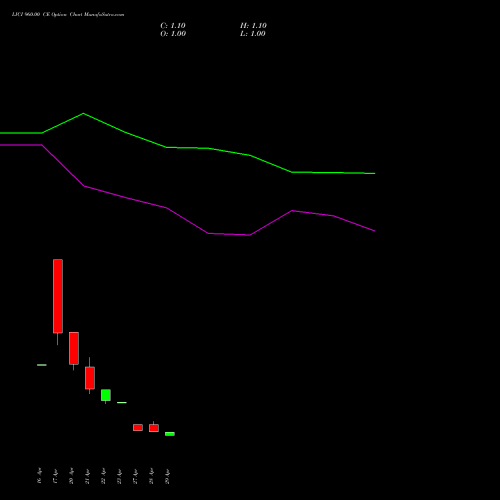Click the close value C: 1.10

click(x=173, y=26)
